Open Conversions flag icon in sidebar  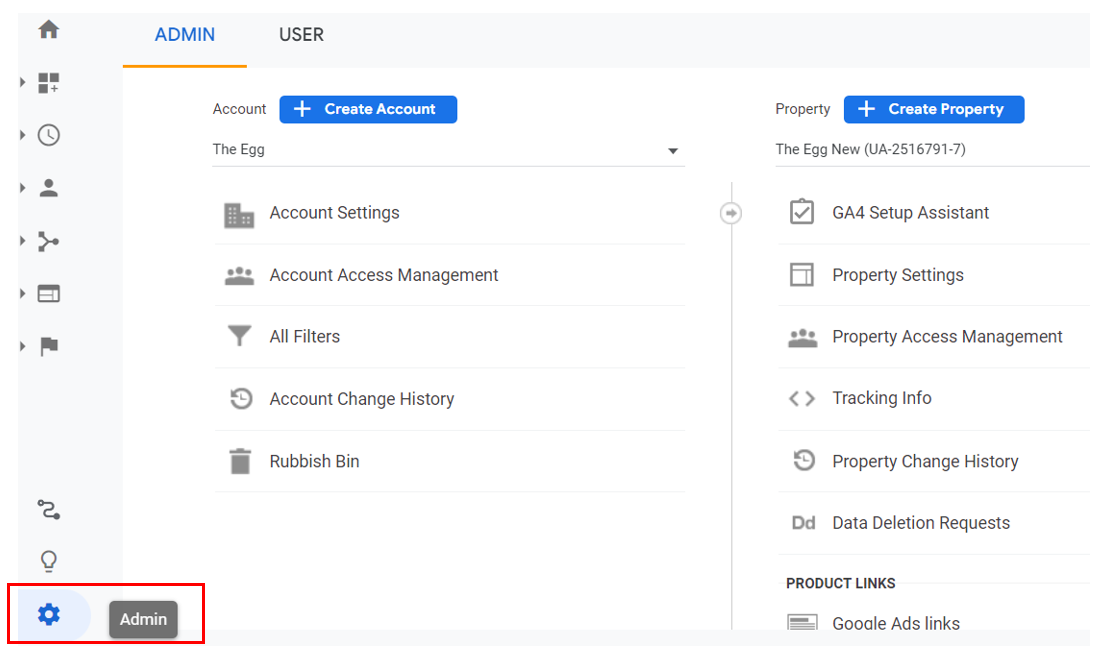coord(48,346)
